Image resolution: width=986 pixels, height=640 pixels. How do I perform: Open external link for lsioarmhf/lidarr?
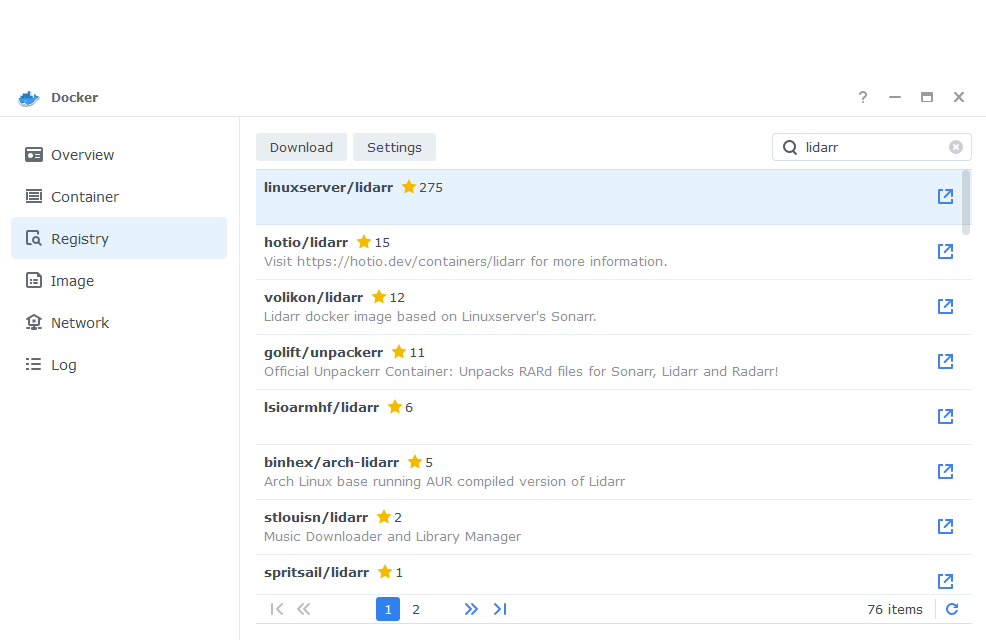coord(945,416)
